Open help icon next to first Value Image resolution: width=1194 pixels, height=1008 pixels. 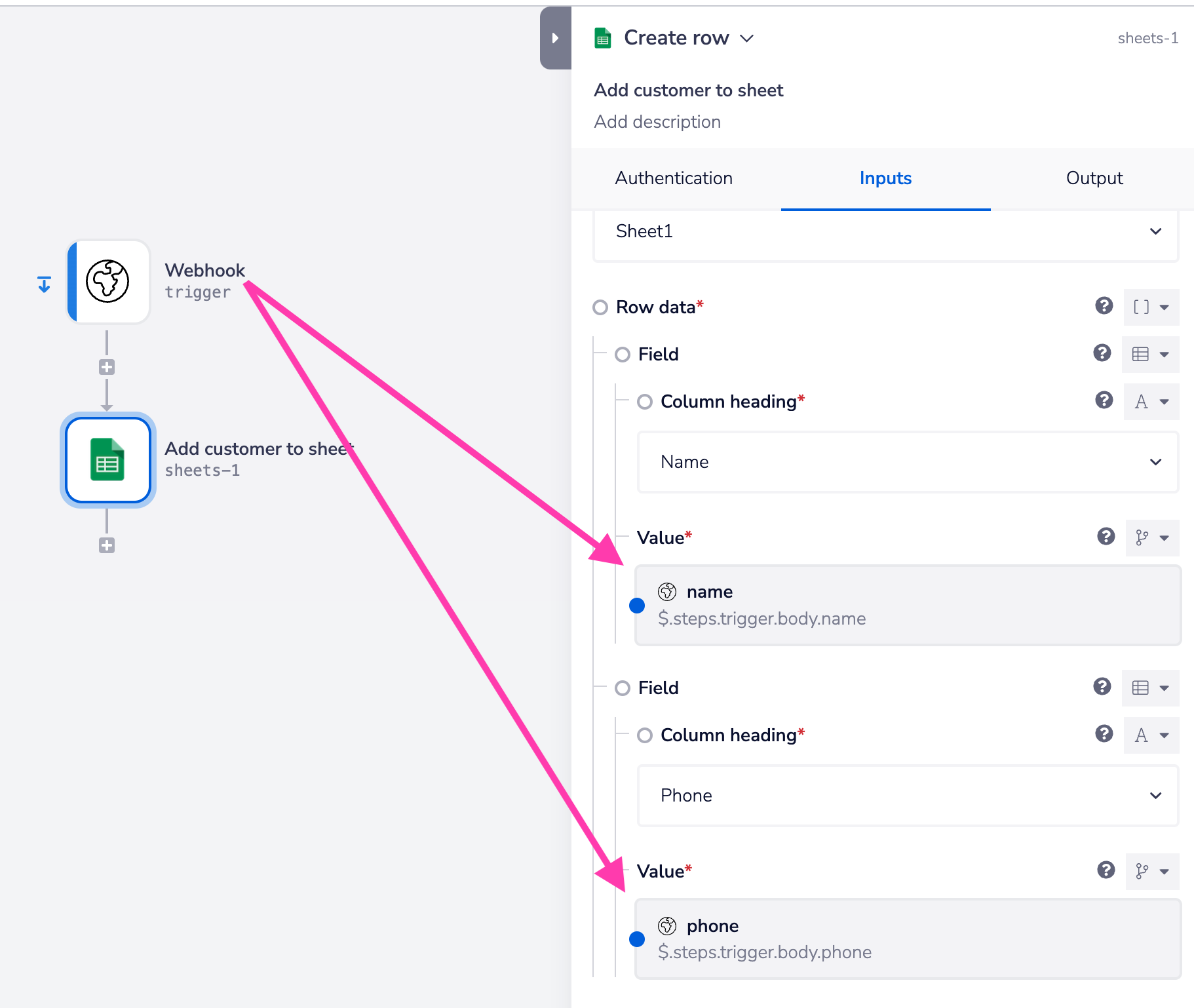tap(1106, 537)
